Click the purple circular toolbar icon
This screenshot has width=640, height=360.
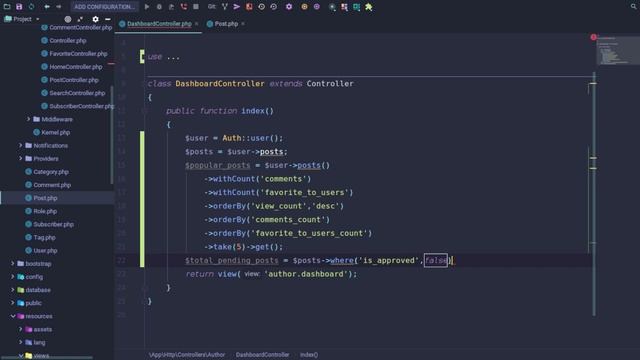(x=316, y=7)
